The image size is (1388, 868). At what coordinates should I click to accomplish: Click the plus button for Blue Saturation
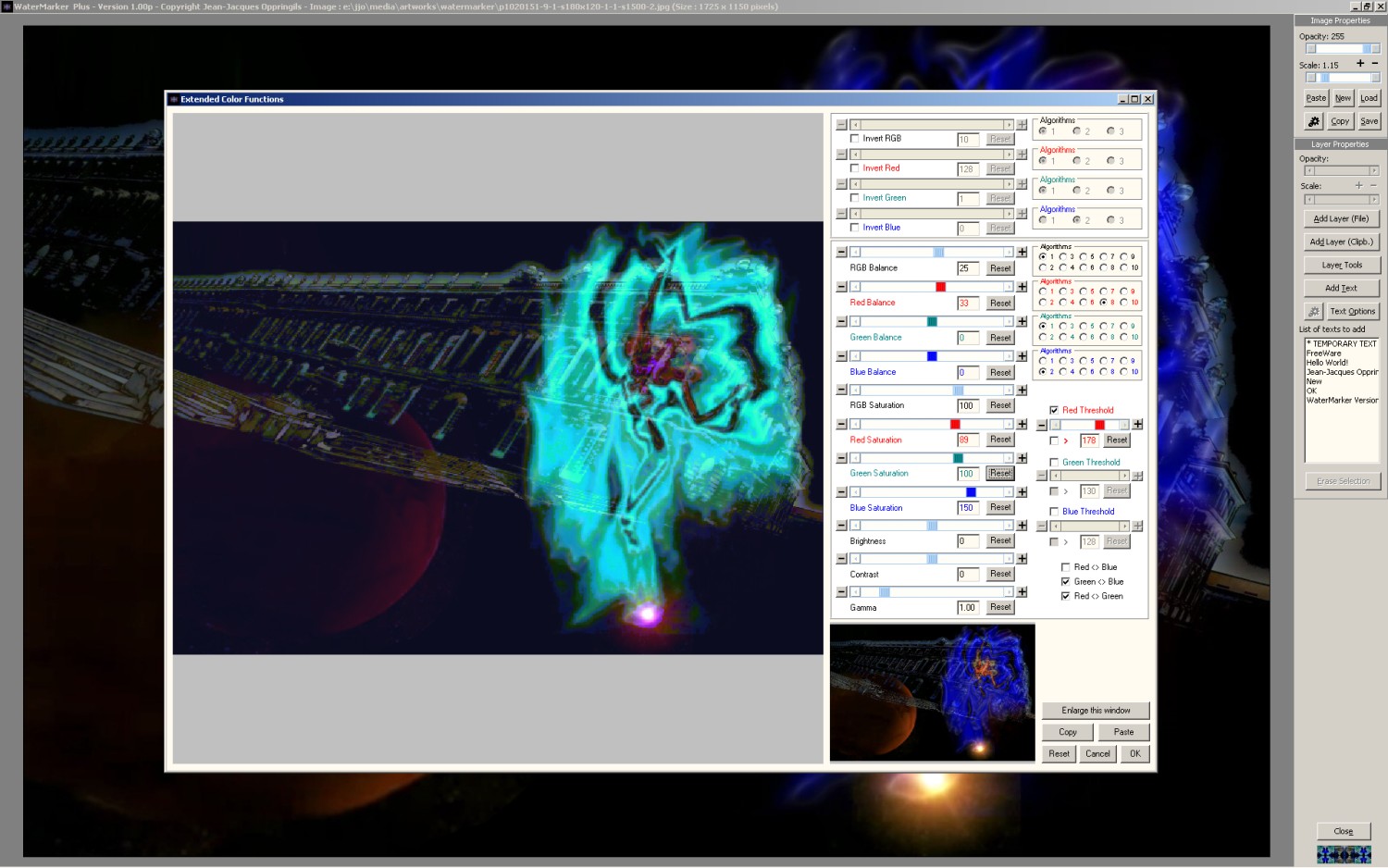point(1022,492)
